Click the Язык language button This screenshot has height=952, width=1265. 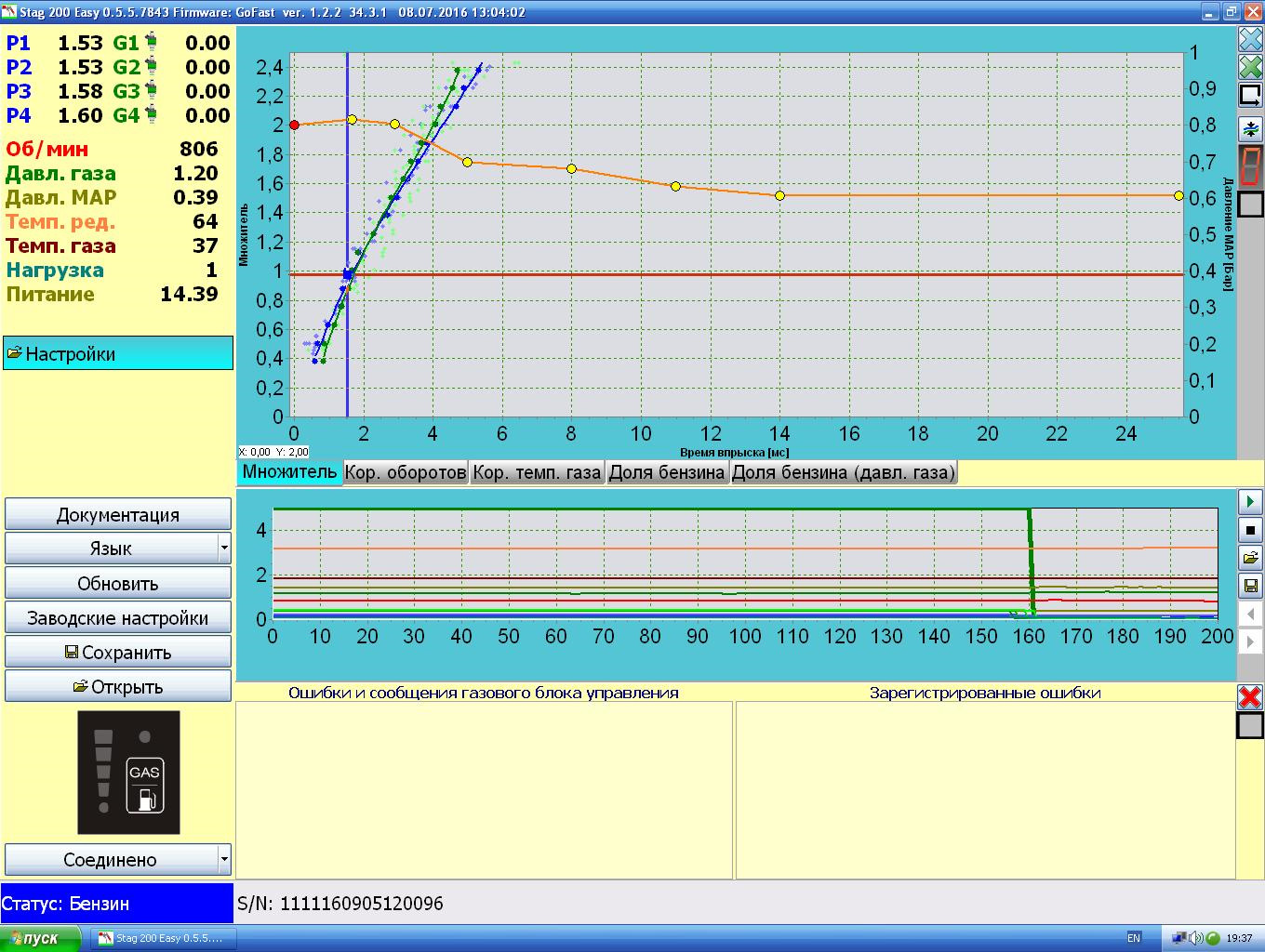111,549
